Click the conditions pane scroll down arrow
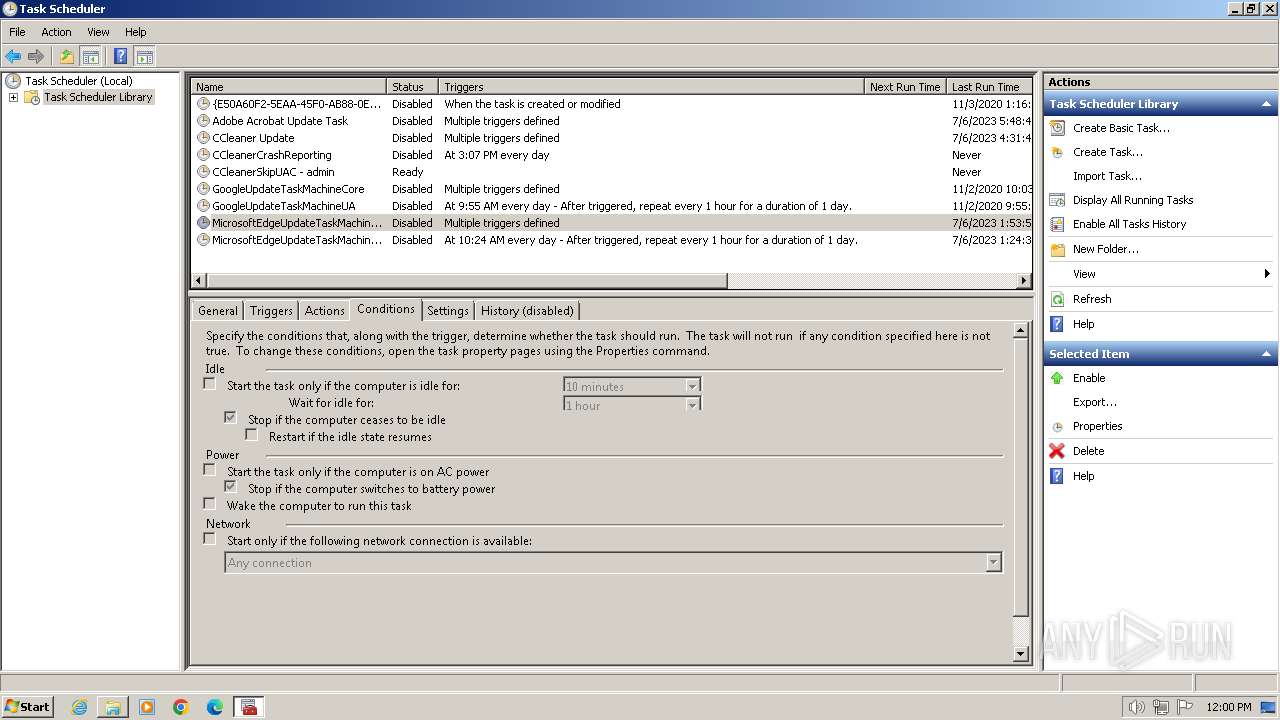The image size is (1280, 720). pyautogui.click(x=1021, y=654)
